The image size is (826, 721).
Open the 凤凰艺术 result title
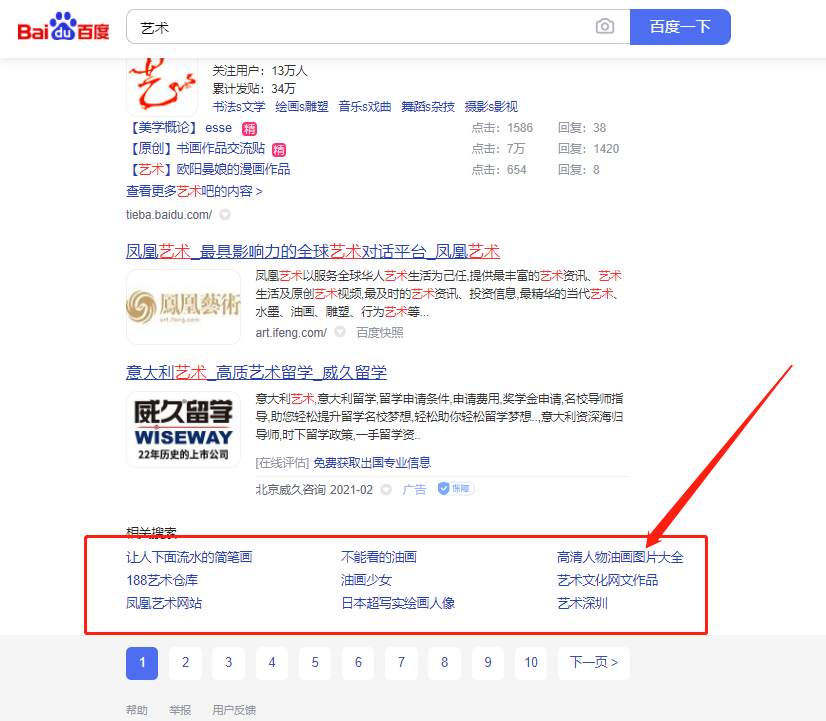click(314, 251)
